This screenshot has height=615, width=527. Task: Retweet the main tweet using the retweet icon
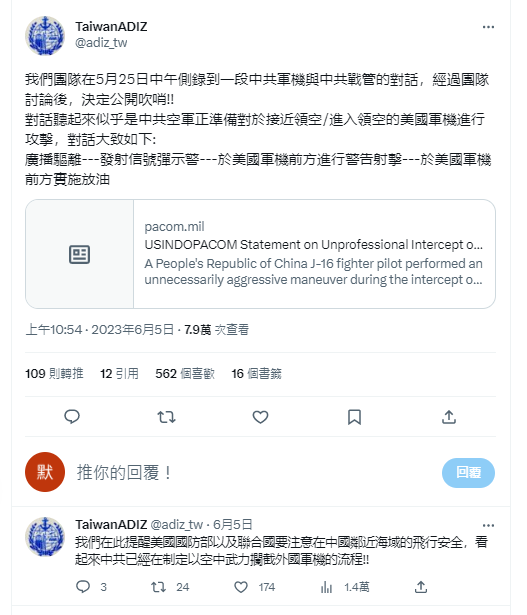tap(166, 417)
